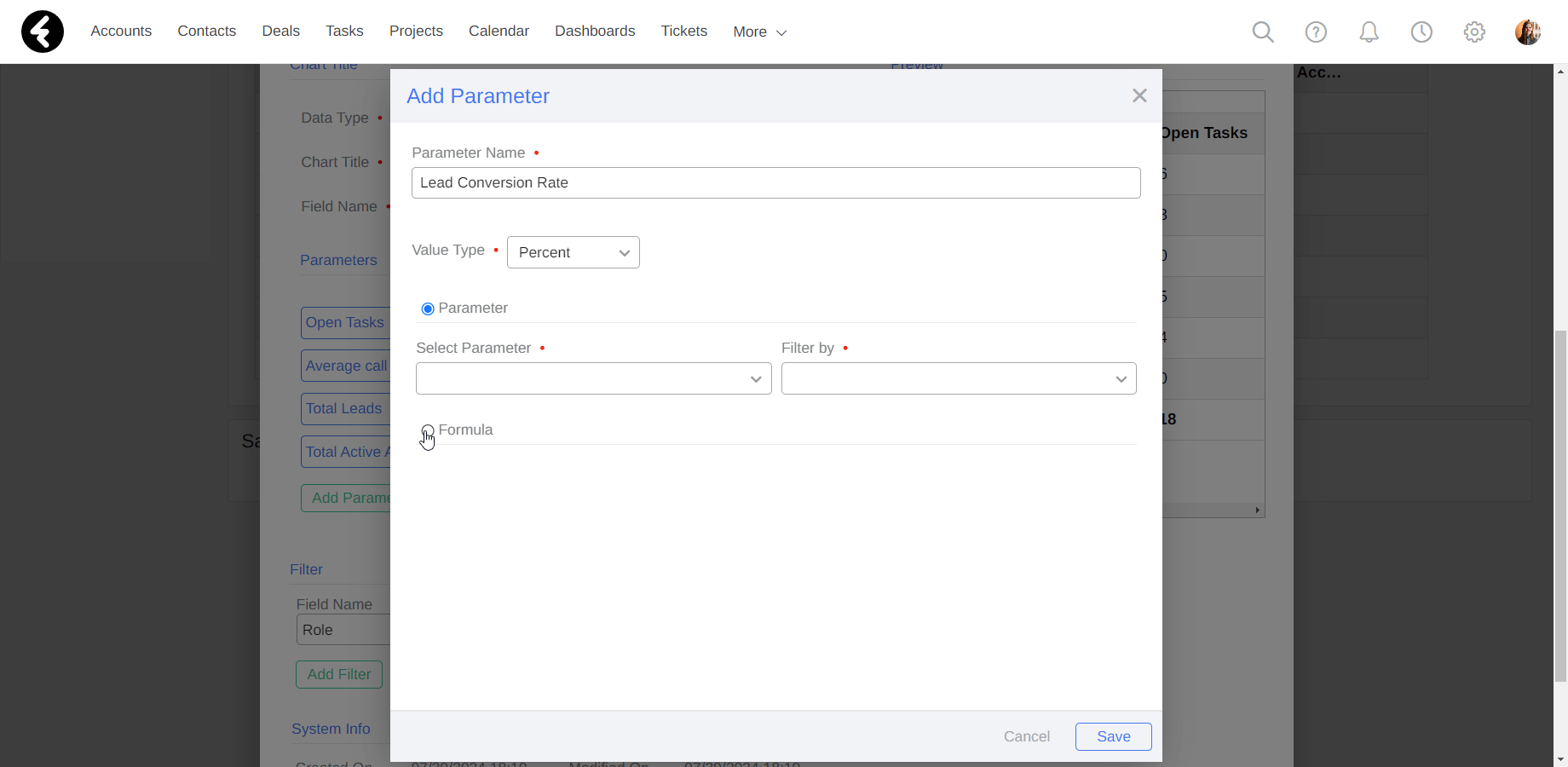Open the notifications bell icon
This screenshot has width=1568, height=767.
(x=1369, y=32)
